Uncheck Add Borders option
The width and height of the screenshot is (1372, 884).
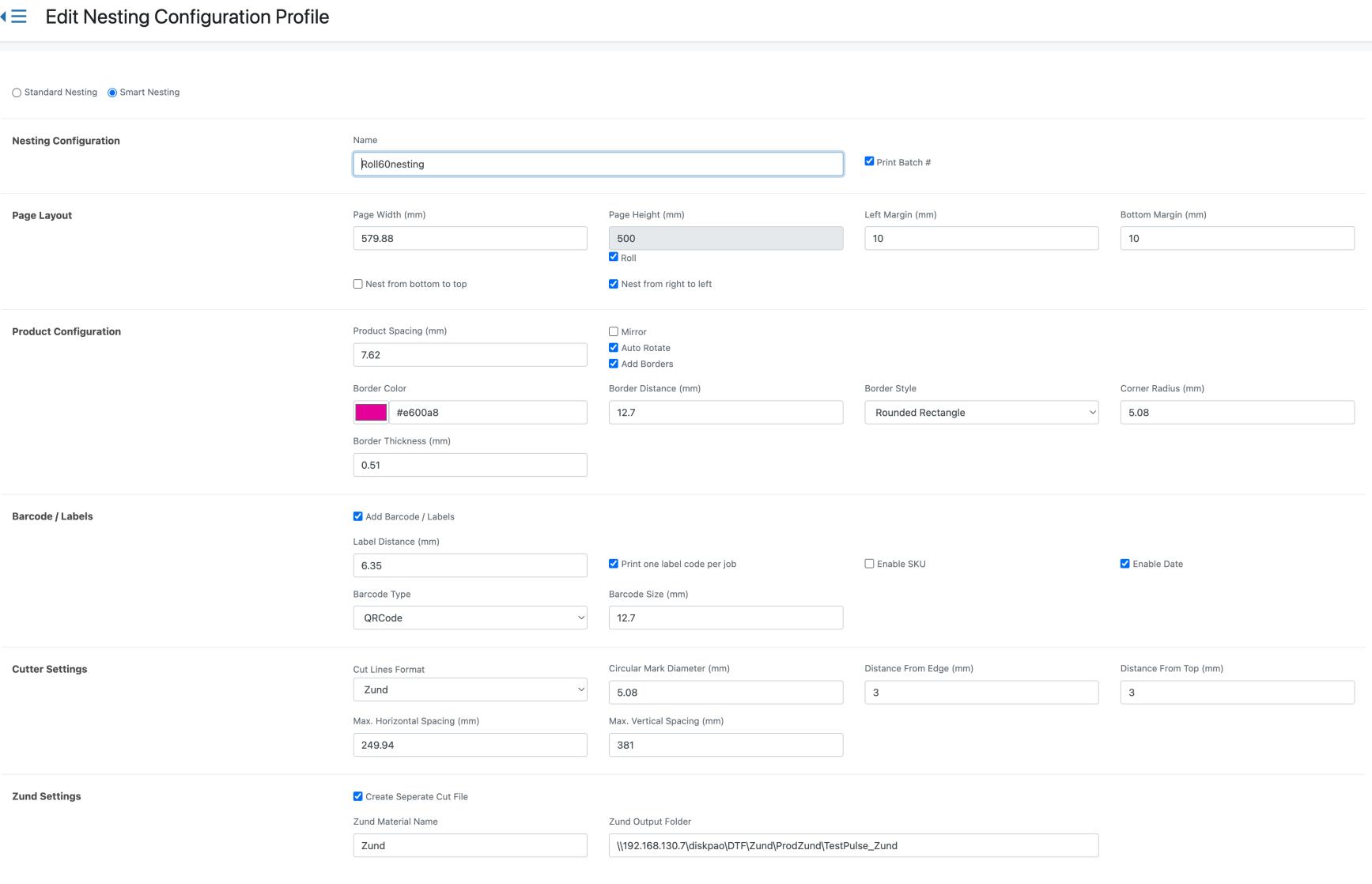(614, 364)
